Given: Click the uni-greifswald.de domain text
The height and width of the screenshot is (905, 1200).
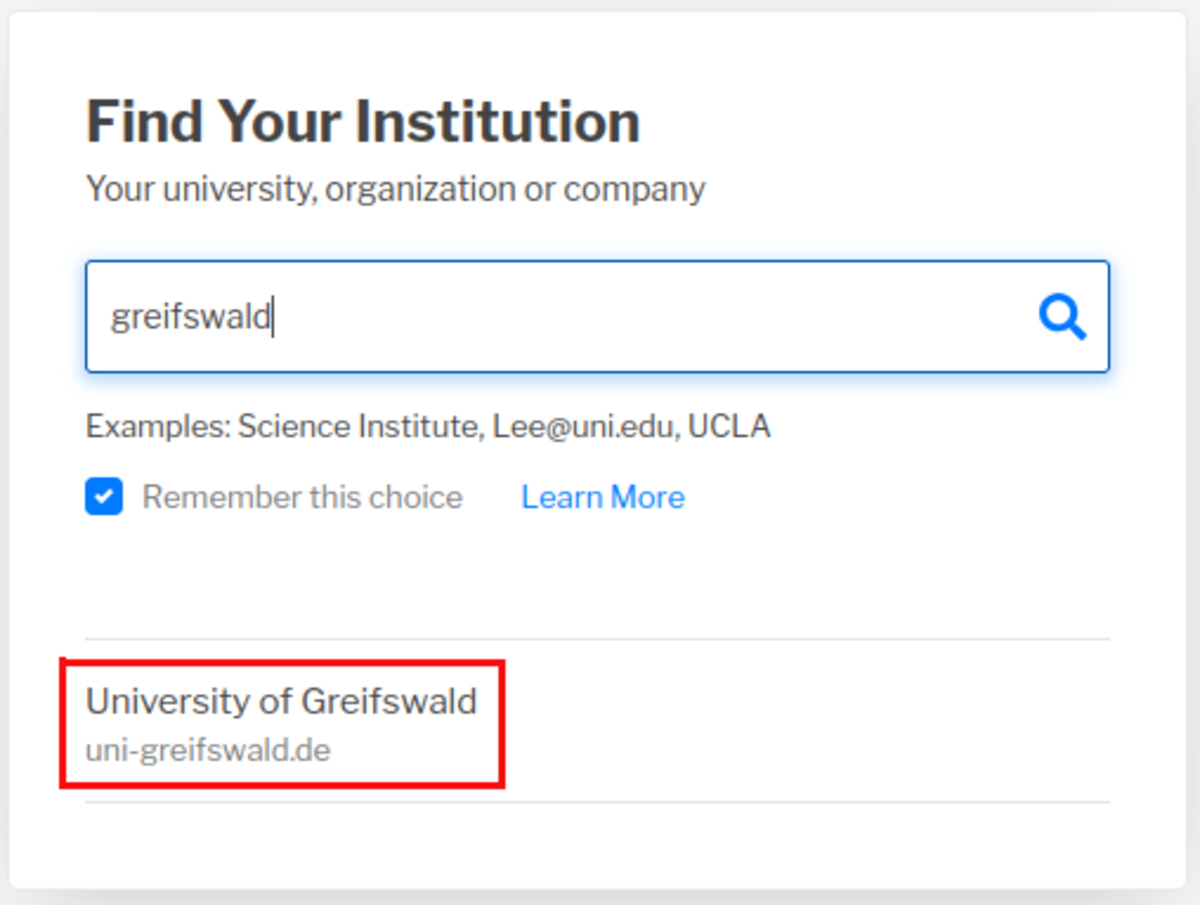Looking at the screenshot, I should coord(208,749).
